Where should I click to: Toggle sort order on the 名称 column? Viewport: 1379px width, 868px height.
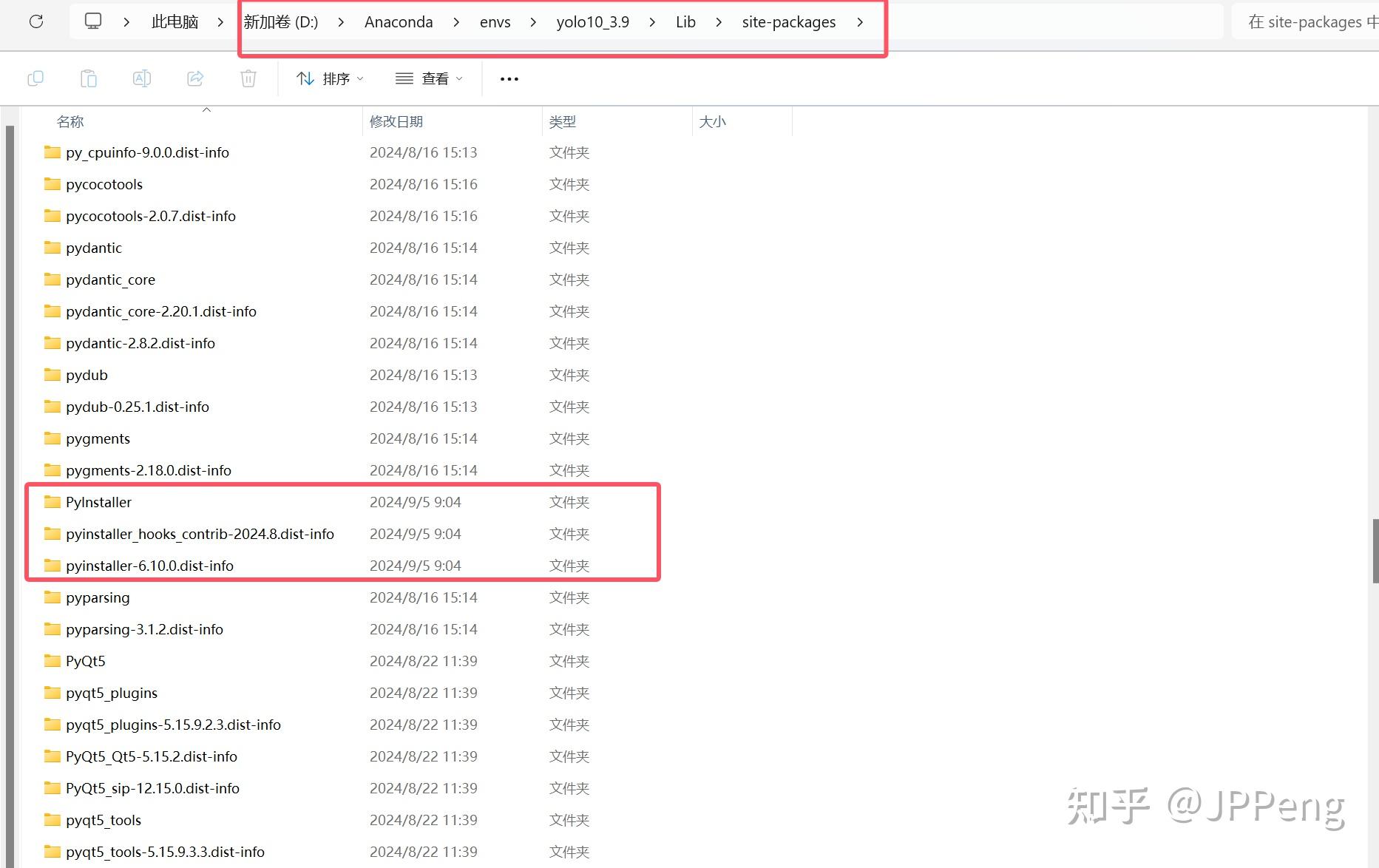click(x=70, y=121)
